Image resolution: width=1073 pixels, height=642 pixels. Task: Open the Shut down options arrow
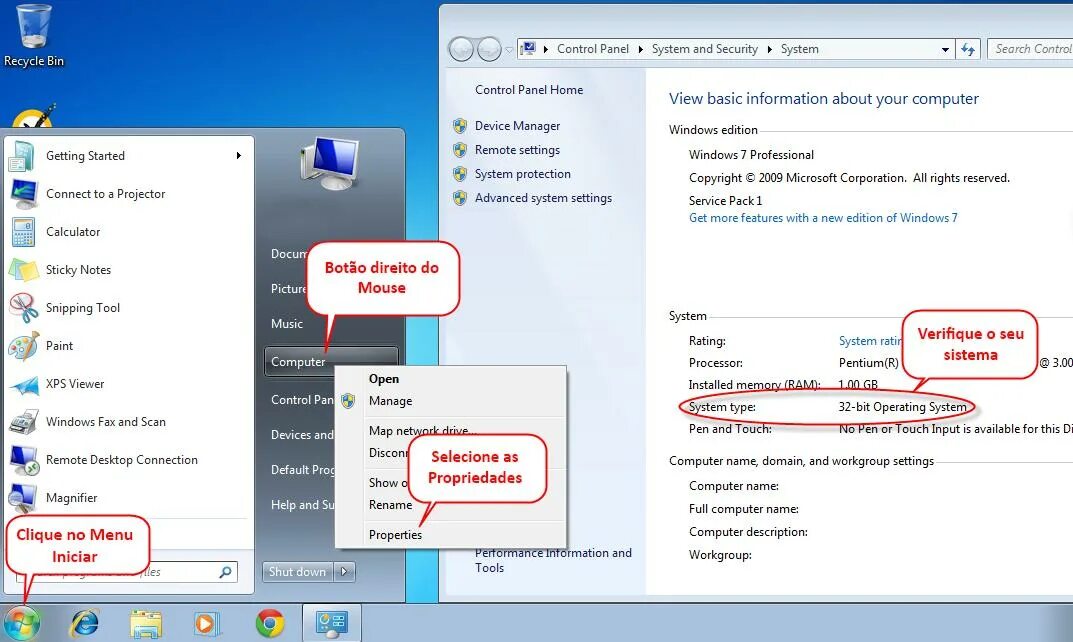click(x=344, y=572)
